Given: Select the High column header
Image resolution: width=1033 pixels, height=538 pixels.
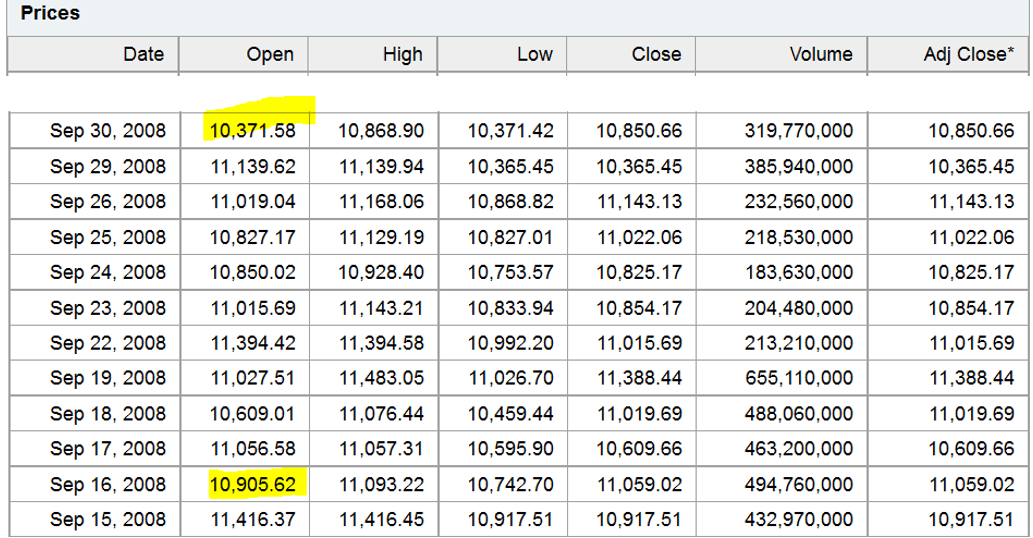Looking at the screenshot, I should pyautogui.click(x=402, y=55).
